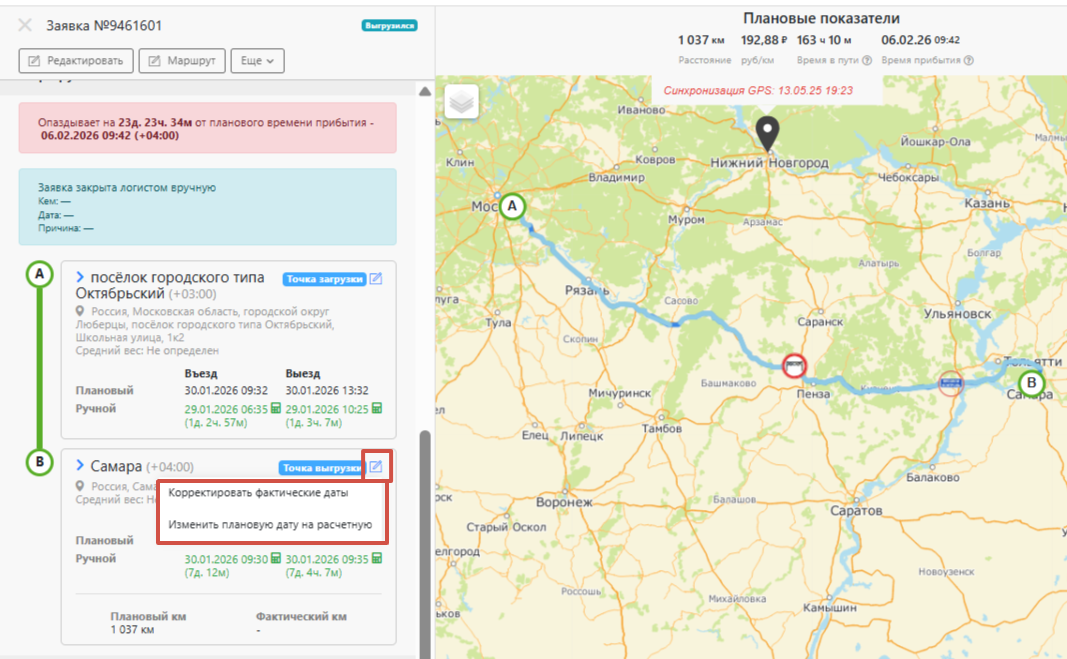
Task: Click the help icon next to Время прибытия
Action: (x=968, y=60)
